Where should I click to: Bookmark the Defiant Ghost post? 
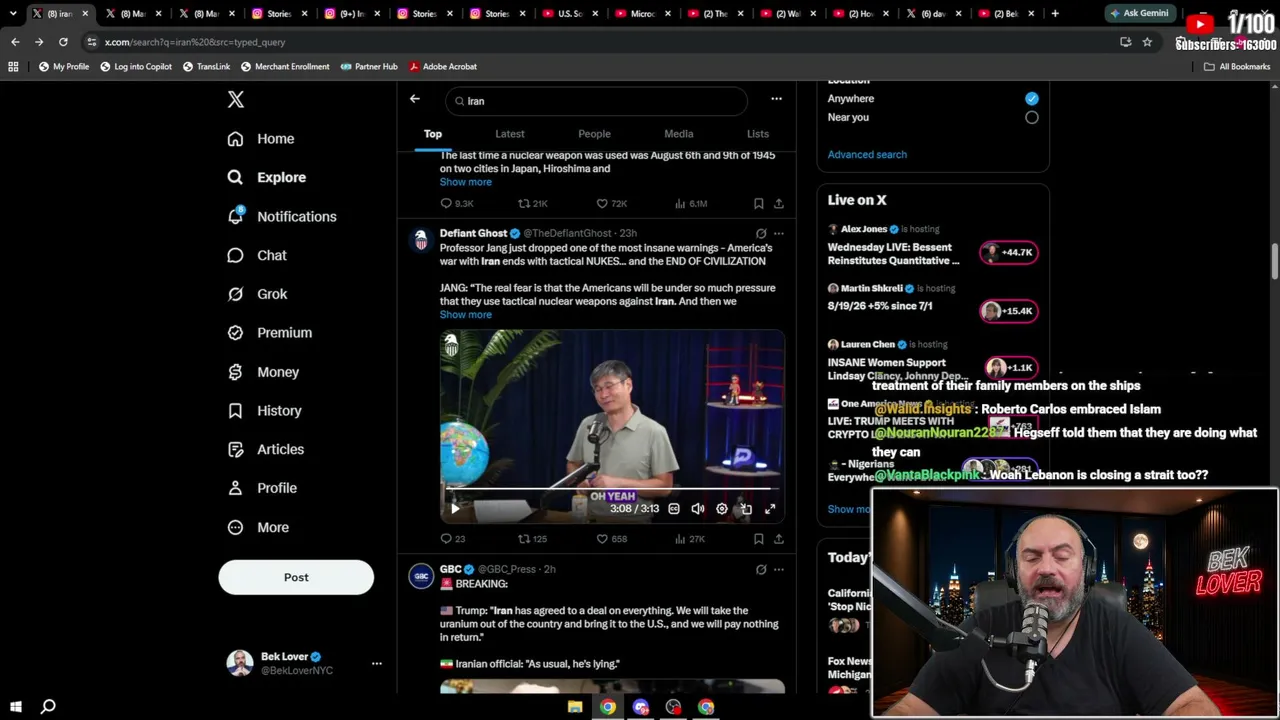[759, 539]
